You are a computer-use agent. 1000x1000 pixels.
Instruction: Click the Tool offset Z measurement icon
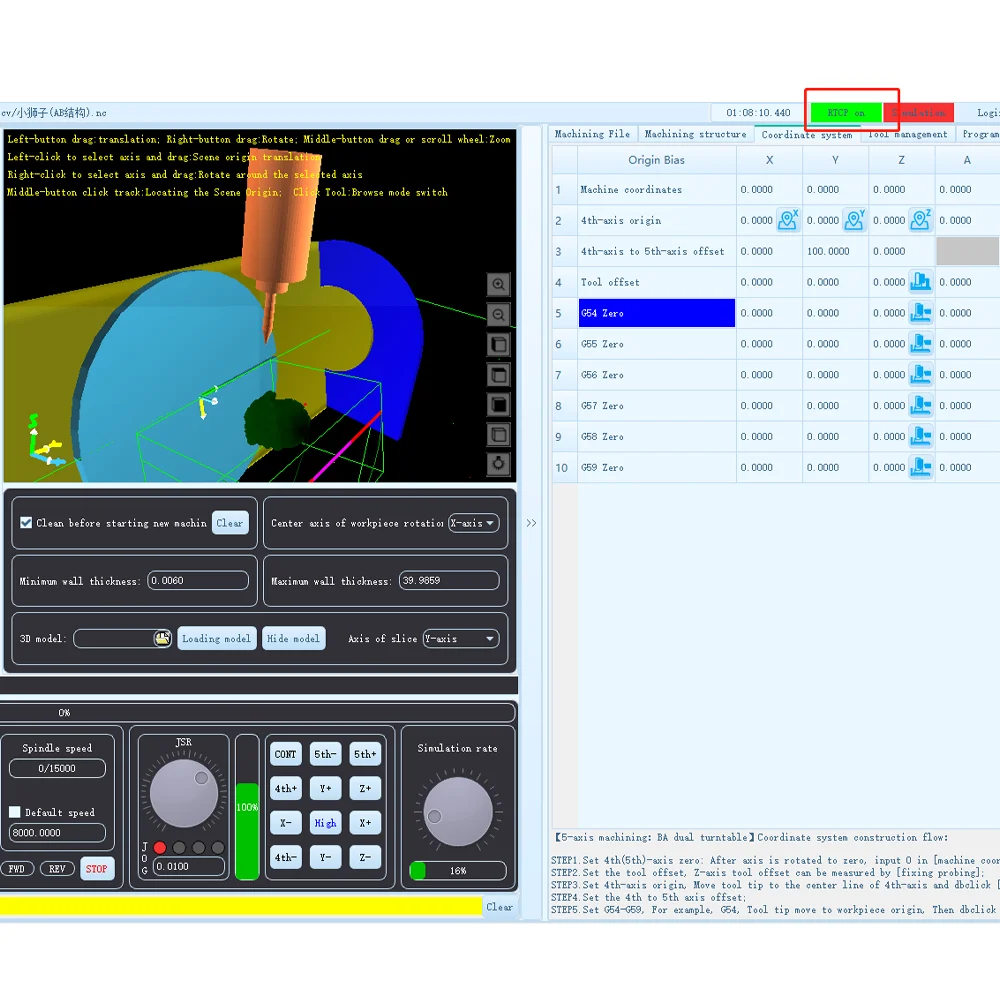point(920,282)
